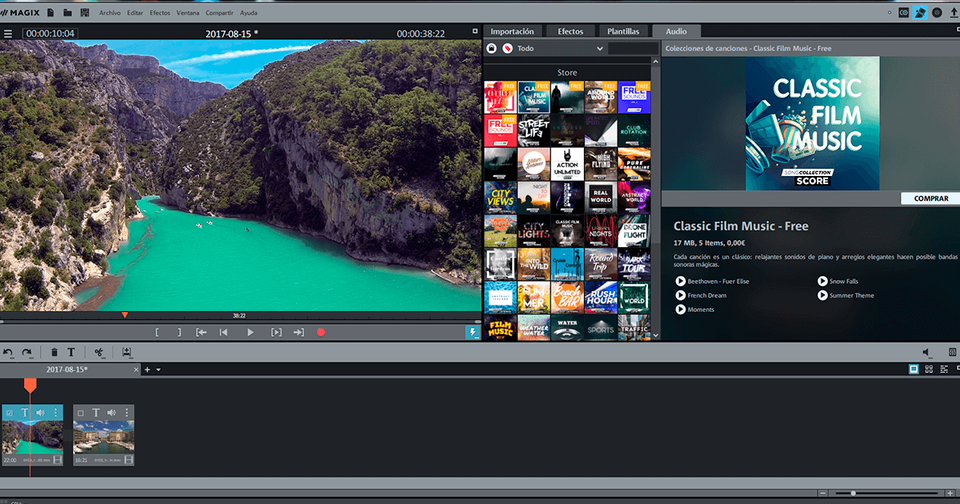Click the timeline zoom slider handle

(x=853, y=493)
